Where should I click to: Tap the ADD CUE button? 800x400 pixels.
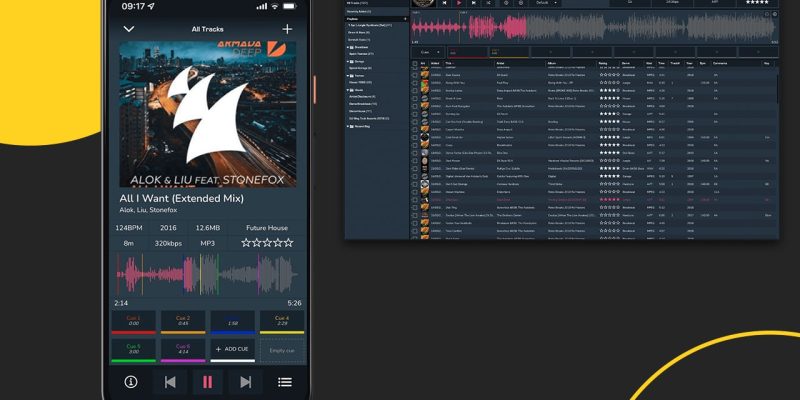(234, 351)
